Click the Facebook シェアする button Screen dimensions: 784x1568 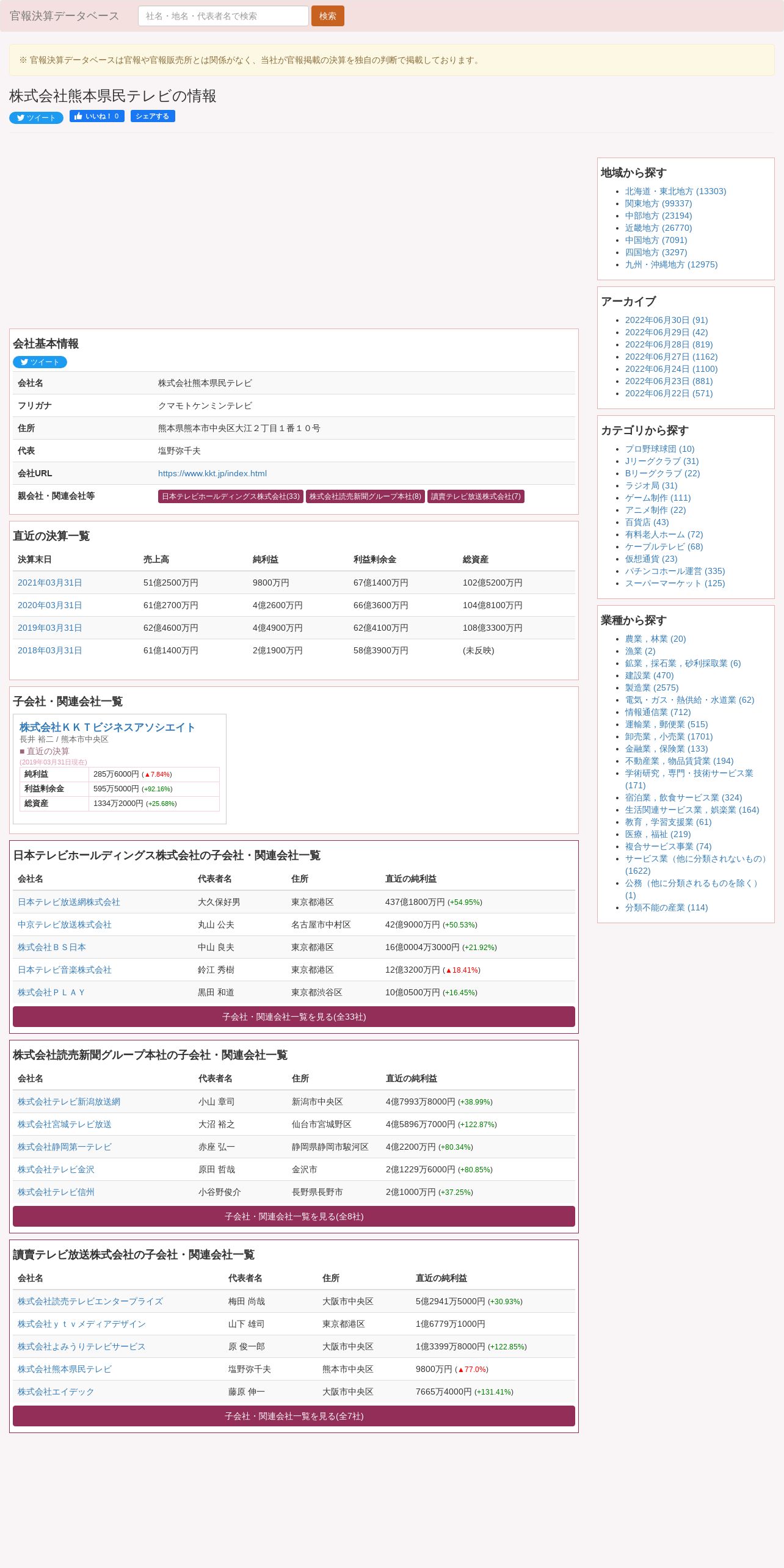[153, 116]
